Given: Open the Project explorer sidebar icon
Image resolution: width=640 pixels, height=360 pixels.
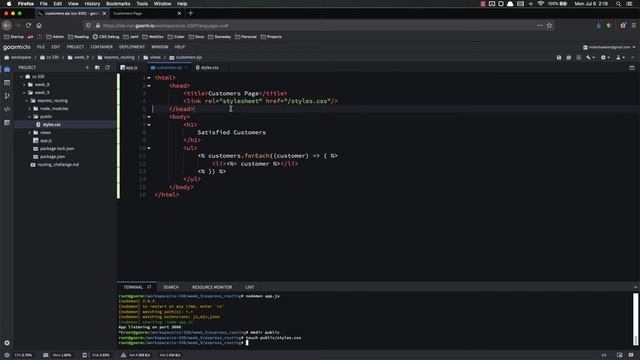Looking at the screenshot, I should (x=7, y=69).
